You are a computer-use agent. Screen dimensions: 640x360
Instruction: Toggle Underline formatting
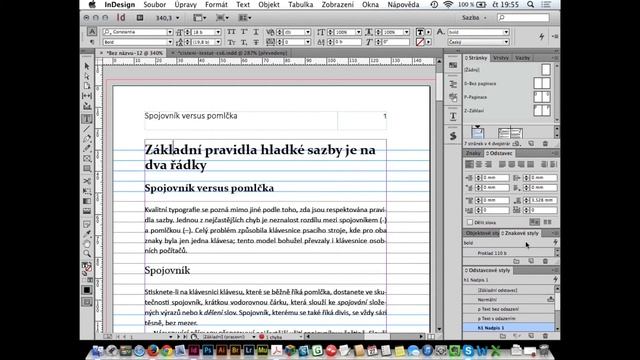(x=256, y=32)
